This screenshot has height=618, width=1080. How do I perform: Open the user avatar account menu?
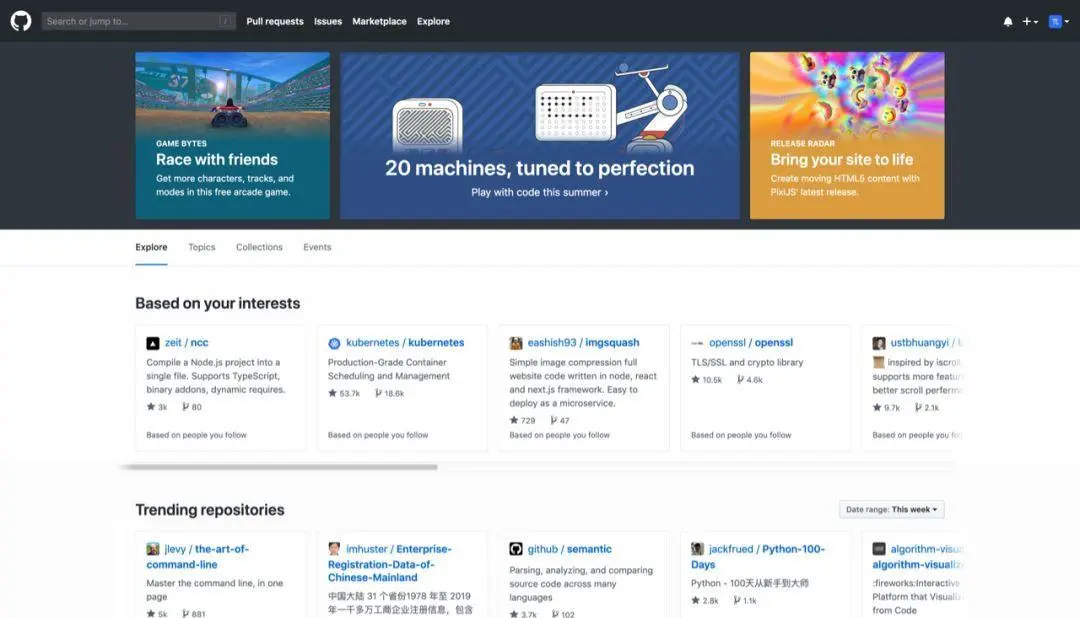(1059, 21)
